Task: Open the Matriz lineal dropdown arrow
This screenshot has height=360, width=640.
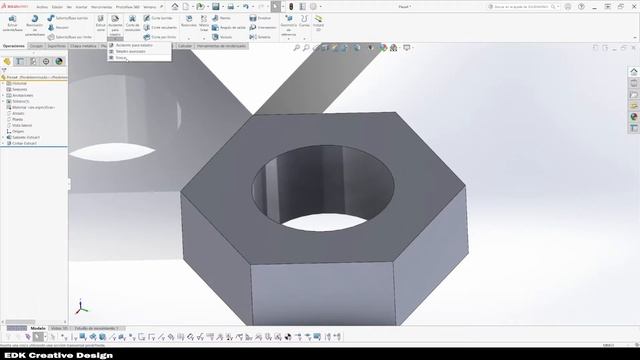Action: click(204, 38)
